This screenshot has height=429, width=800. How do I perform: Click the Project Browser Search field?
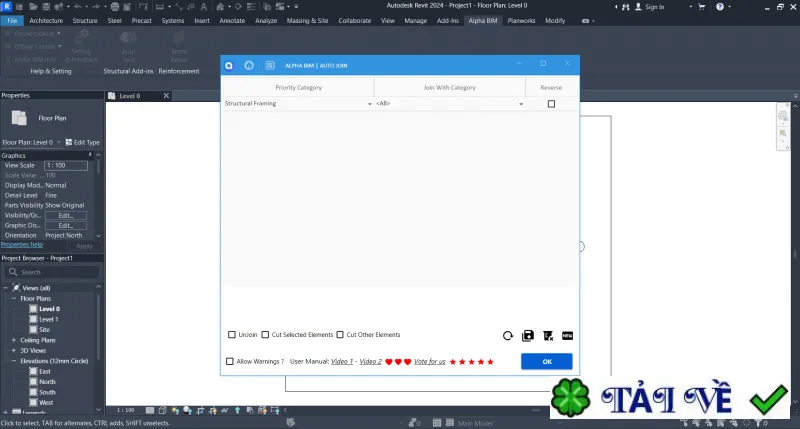51,272
